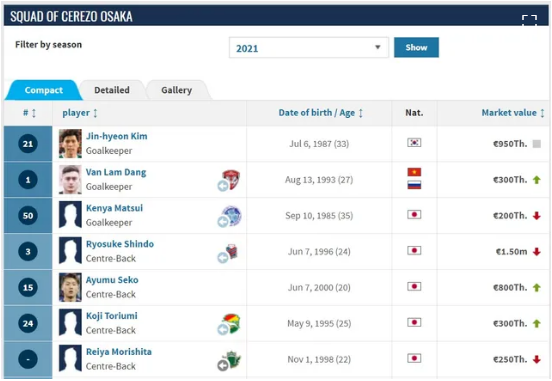Sort by Date of birth / Age
The image size is (552, 381).
tap(320, 113)
